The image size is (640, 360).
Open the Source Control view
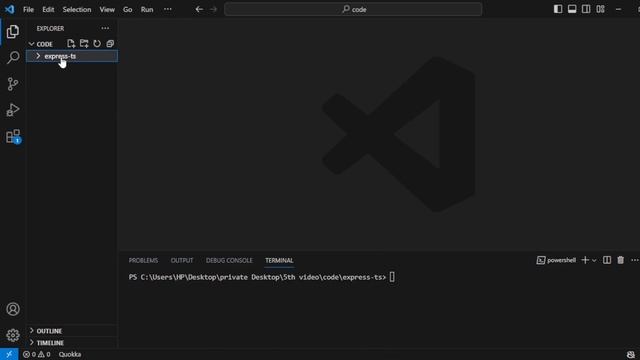coord(13,84)
